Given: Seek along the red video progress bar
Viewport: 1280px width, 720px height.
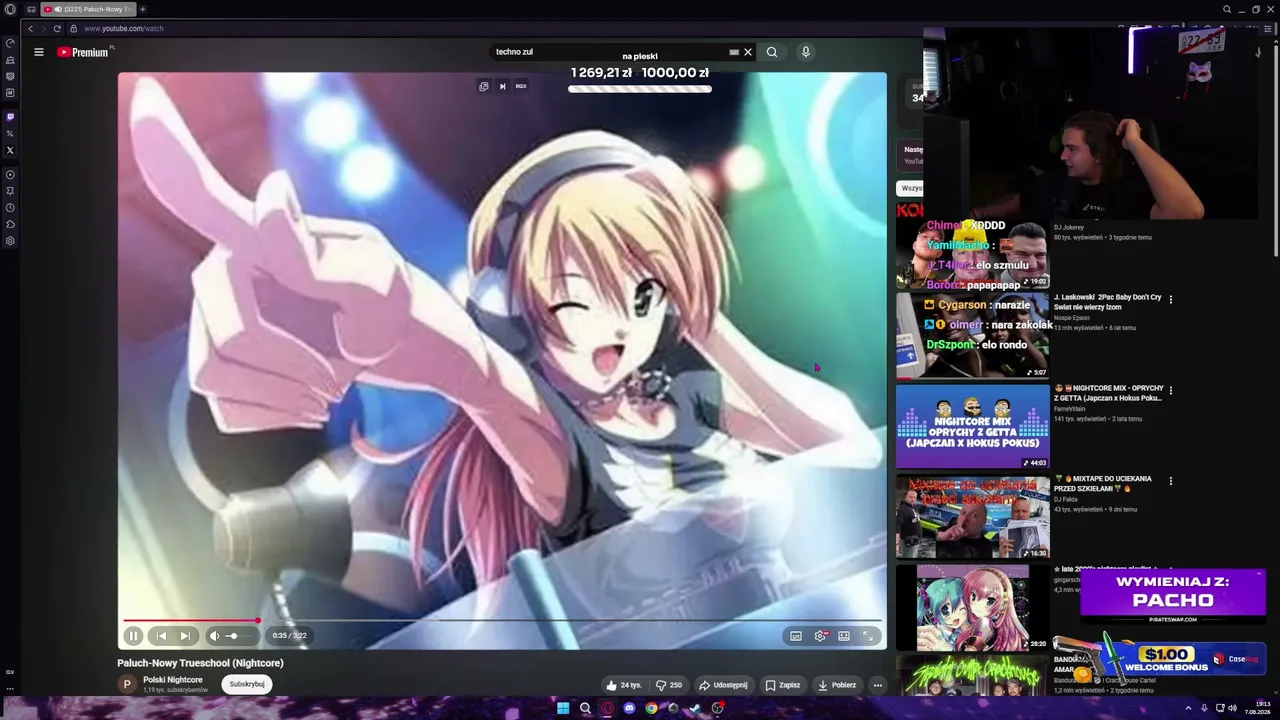Looking at the screenshot, I should [x=502, y=621].
